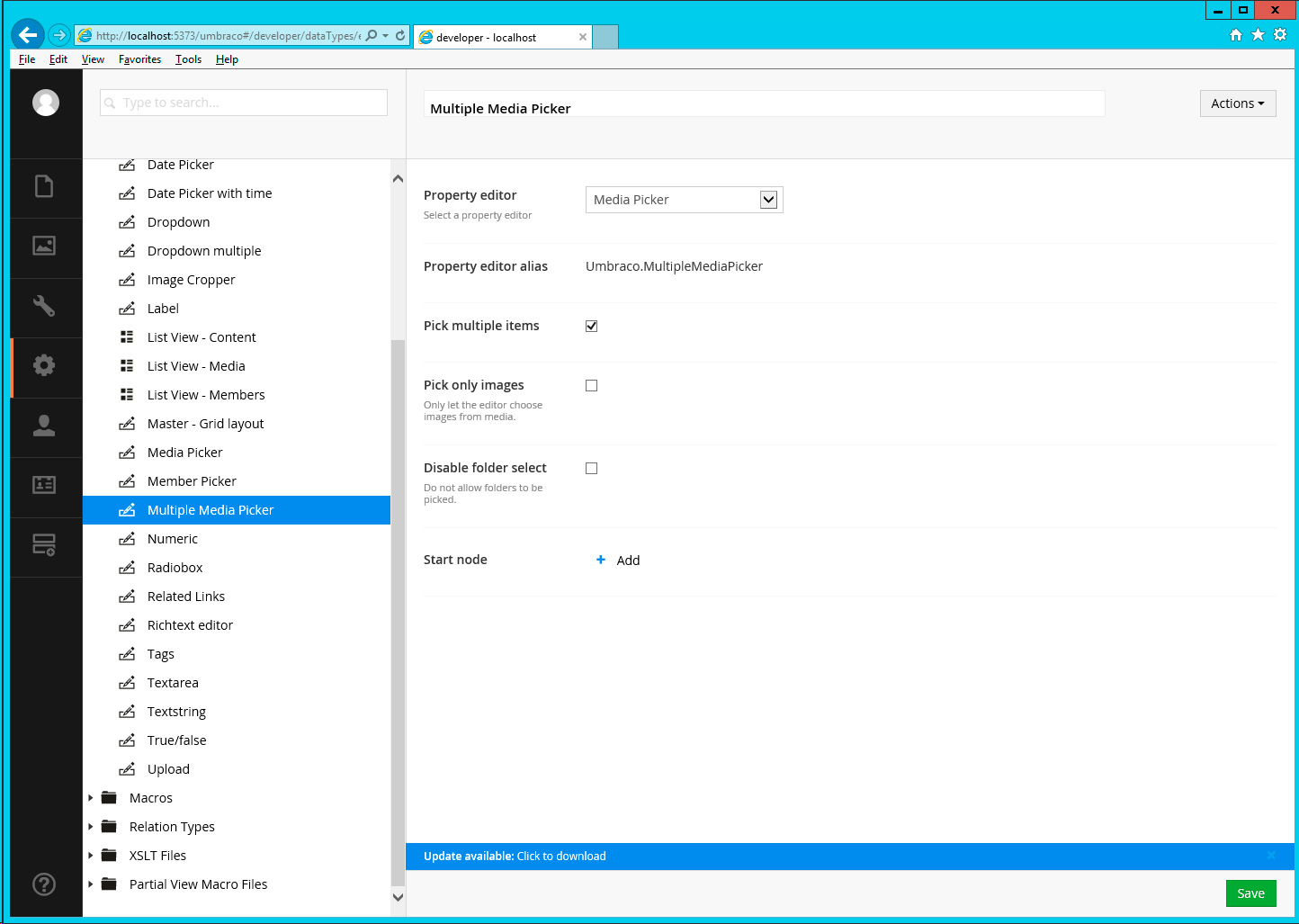Expand the Macros tree node

(91, 798)
